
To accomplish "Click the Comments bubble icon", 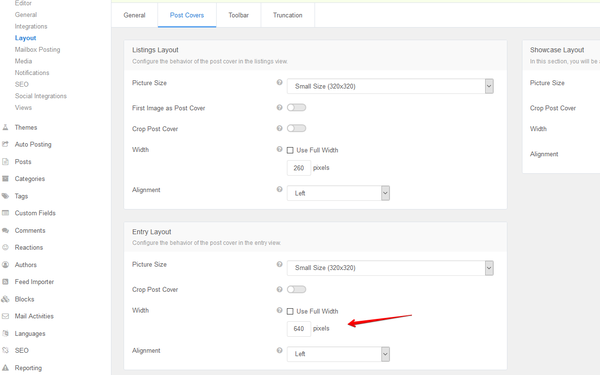I will tap(5, 230).
